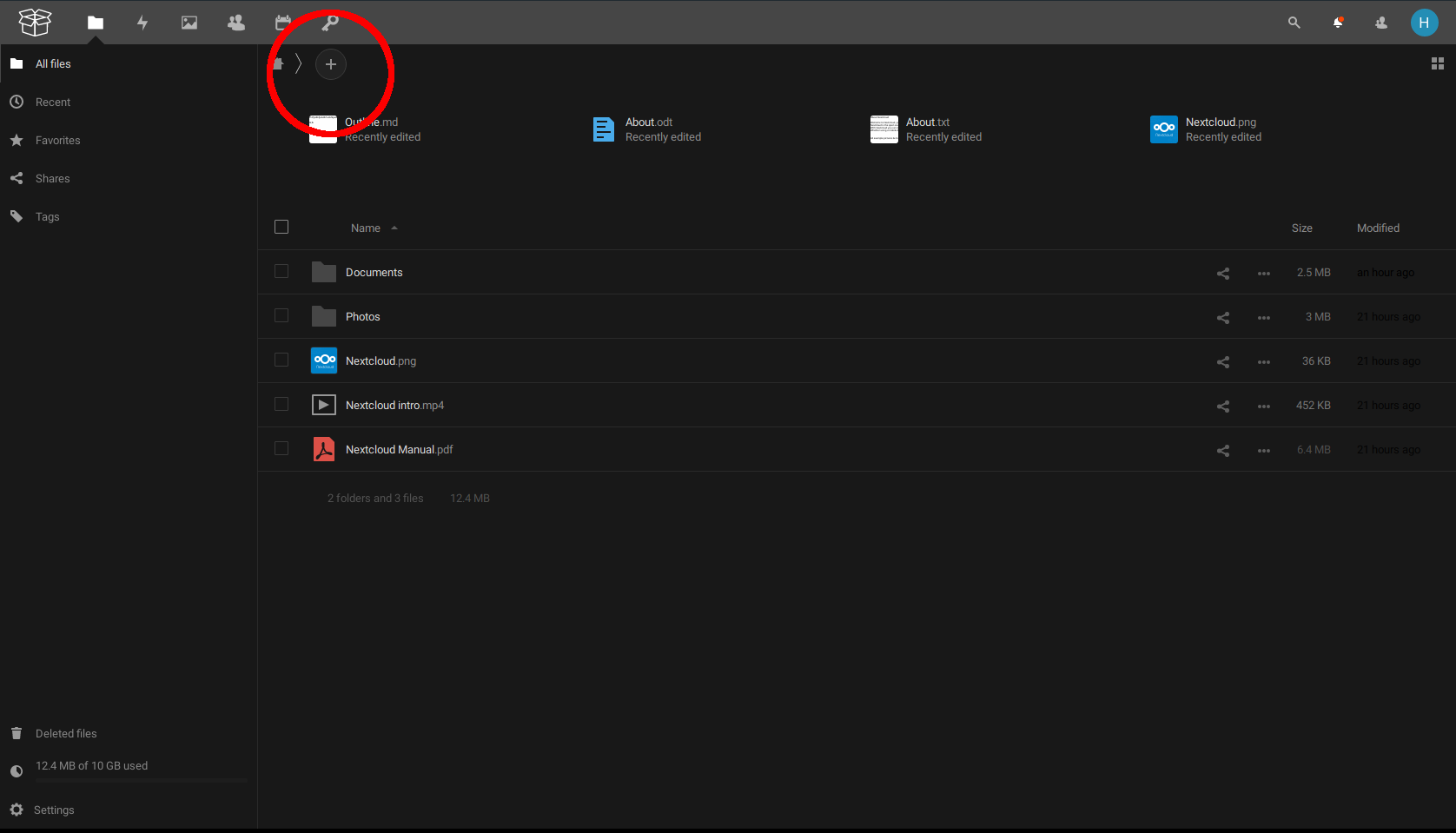Open the actions menu for Photos folder
1456x833 pixels.
(1264, 317)
